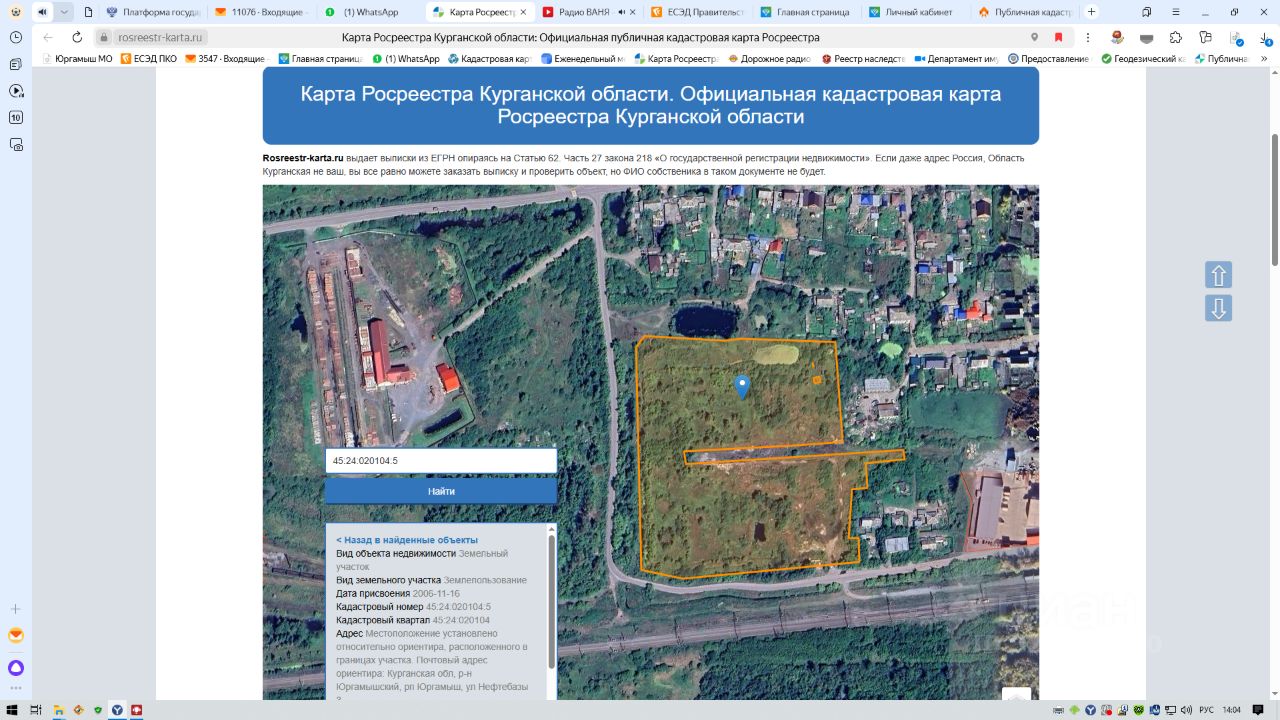1280x720 pixels.
Task: Click the Вид земельного участка Землепользование row
Action: pyautogui.click(x=431, y=580)
